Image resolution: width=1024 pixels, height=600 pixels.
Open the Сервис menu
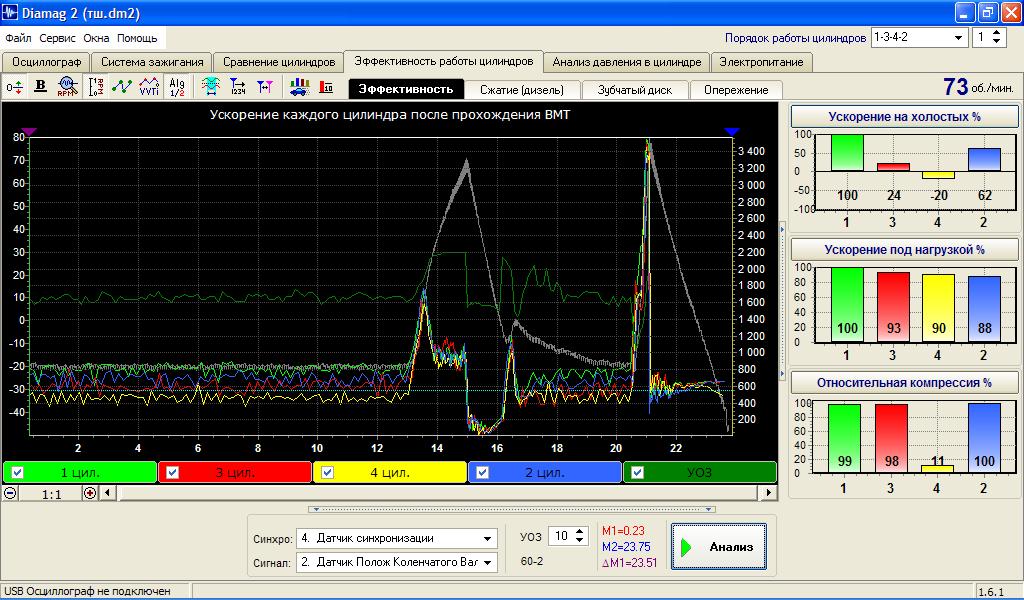click(57, 38)
